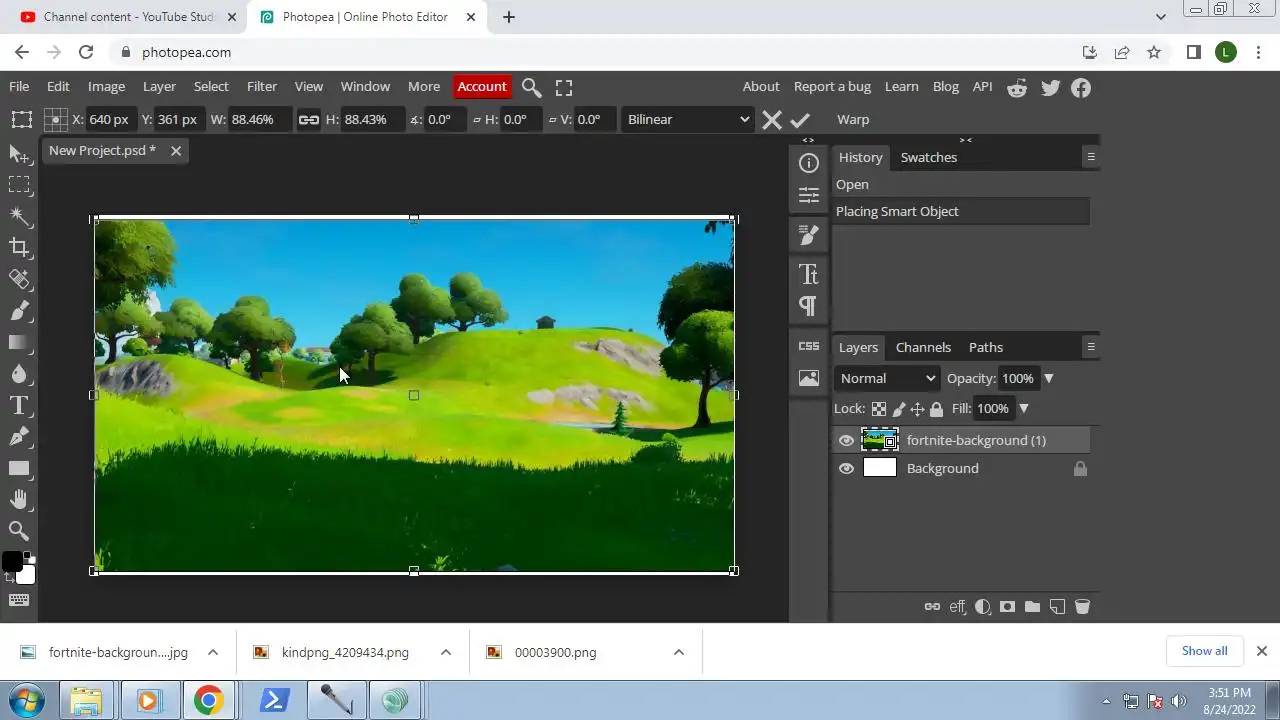Open the CSS panel icon
1280x720 pixels.
click(809, 346)
